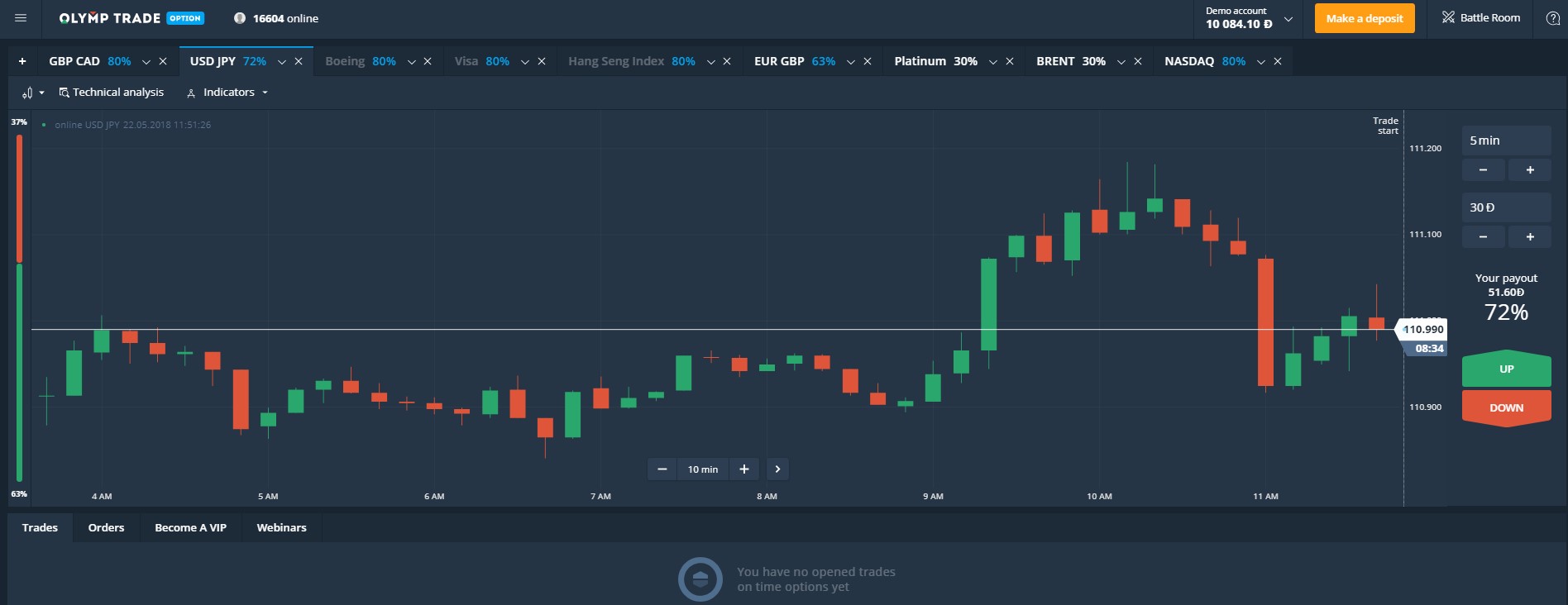Expand the Platinum tab dropdown
Screen dimensions: 1568x605
point(993,62)
